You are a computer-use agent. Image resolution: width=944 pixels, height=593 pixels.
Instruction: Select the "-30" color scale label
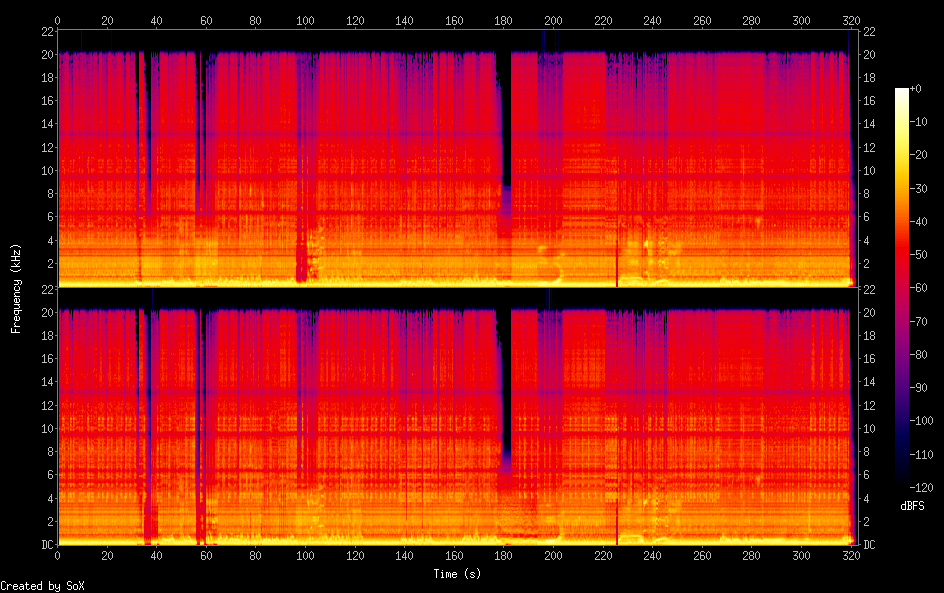point(919,188)
